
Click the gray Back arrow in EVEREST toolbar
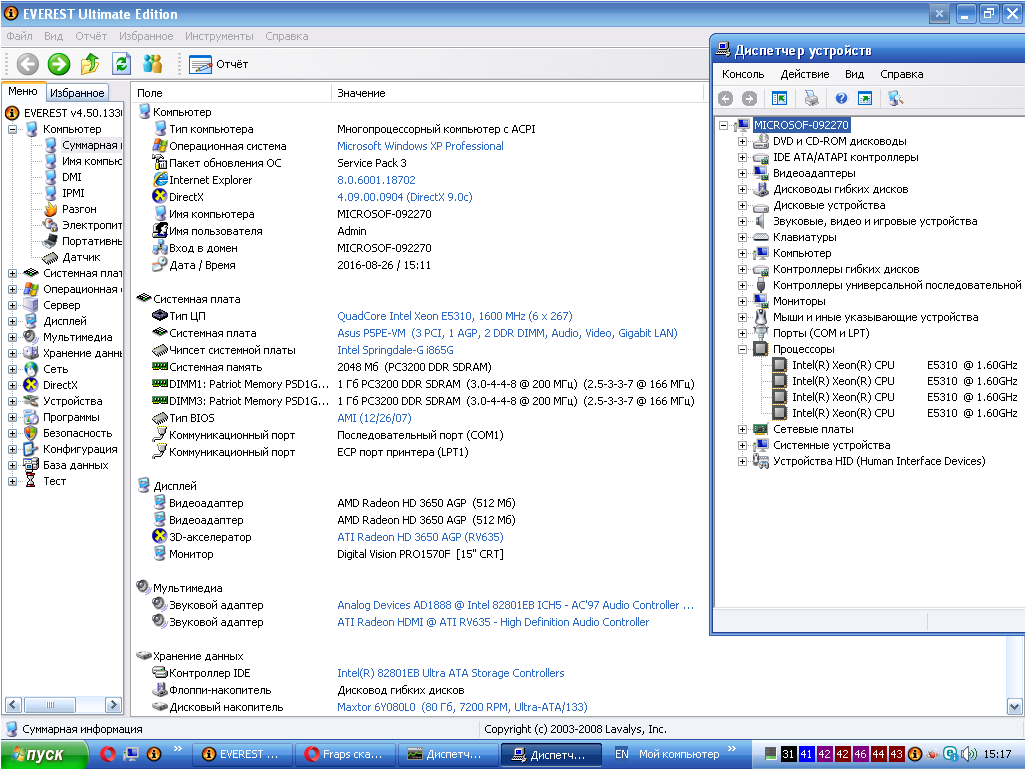click(27, 64)
